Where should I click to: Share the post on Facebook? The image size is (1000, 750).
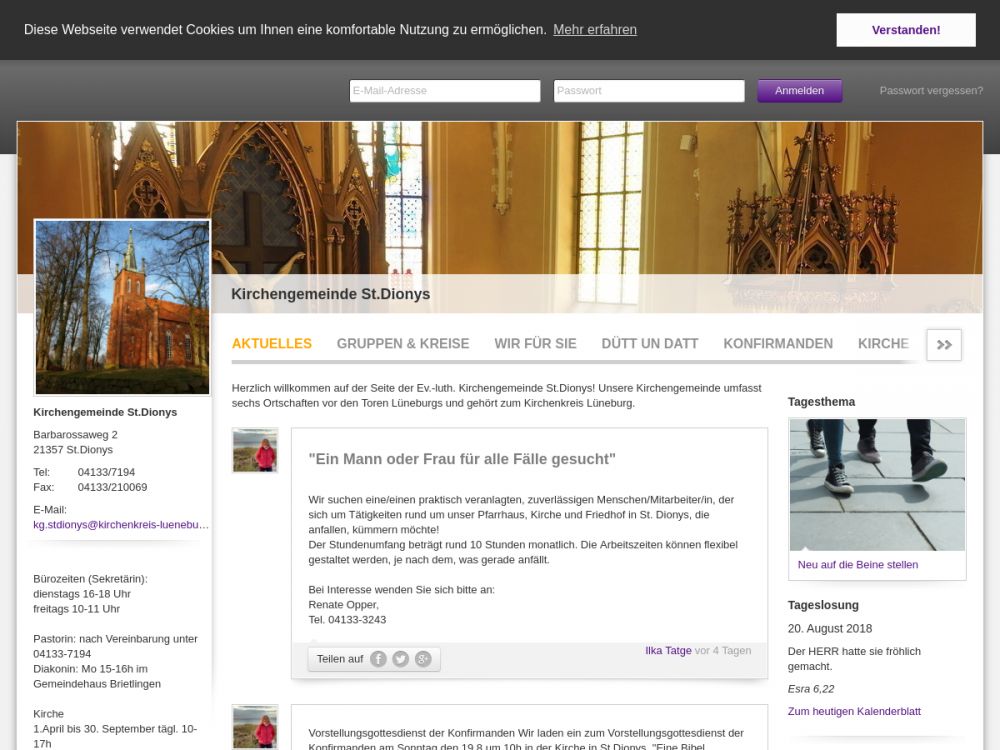(378, 659)
